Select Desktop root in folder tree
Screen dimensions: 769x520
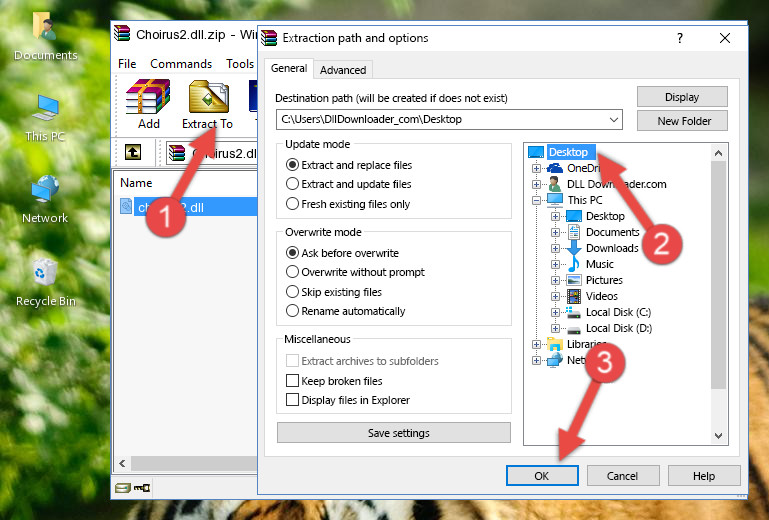(x=567, y=152)
